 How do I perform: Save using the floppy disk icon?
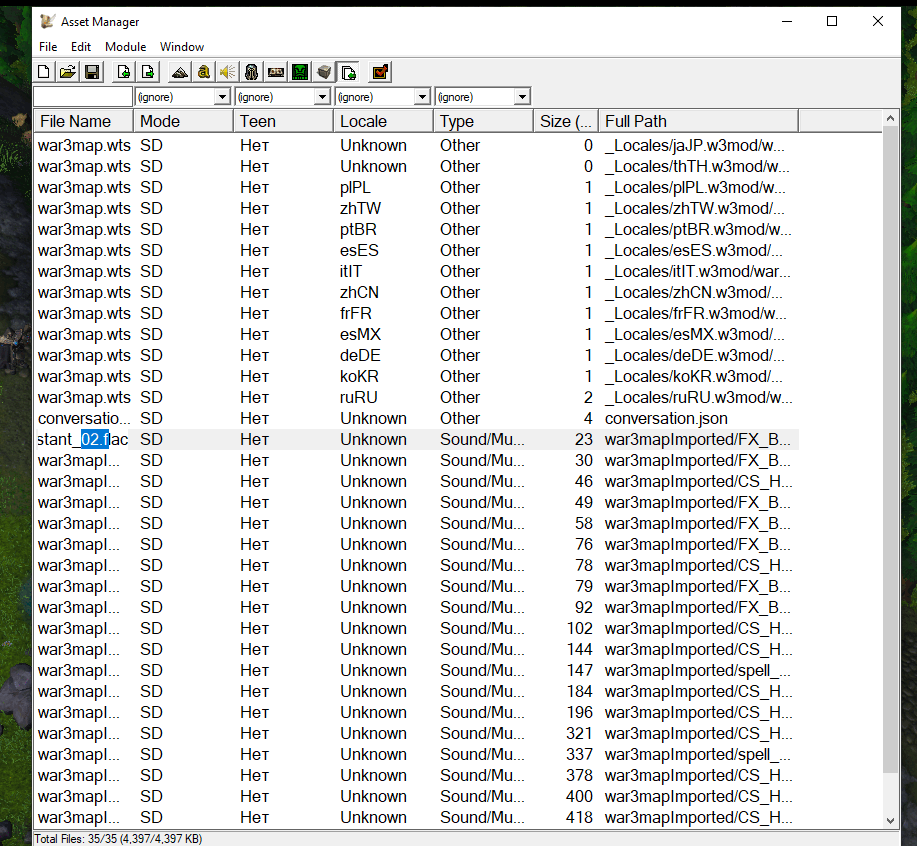click(92, 72)
